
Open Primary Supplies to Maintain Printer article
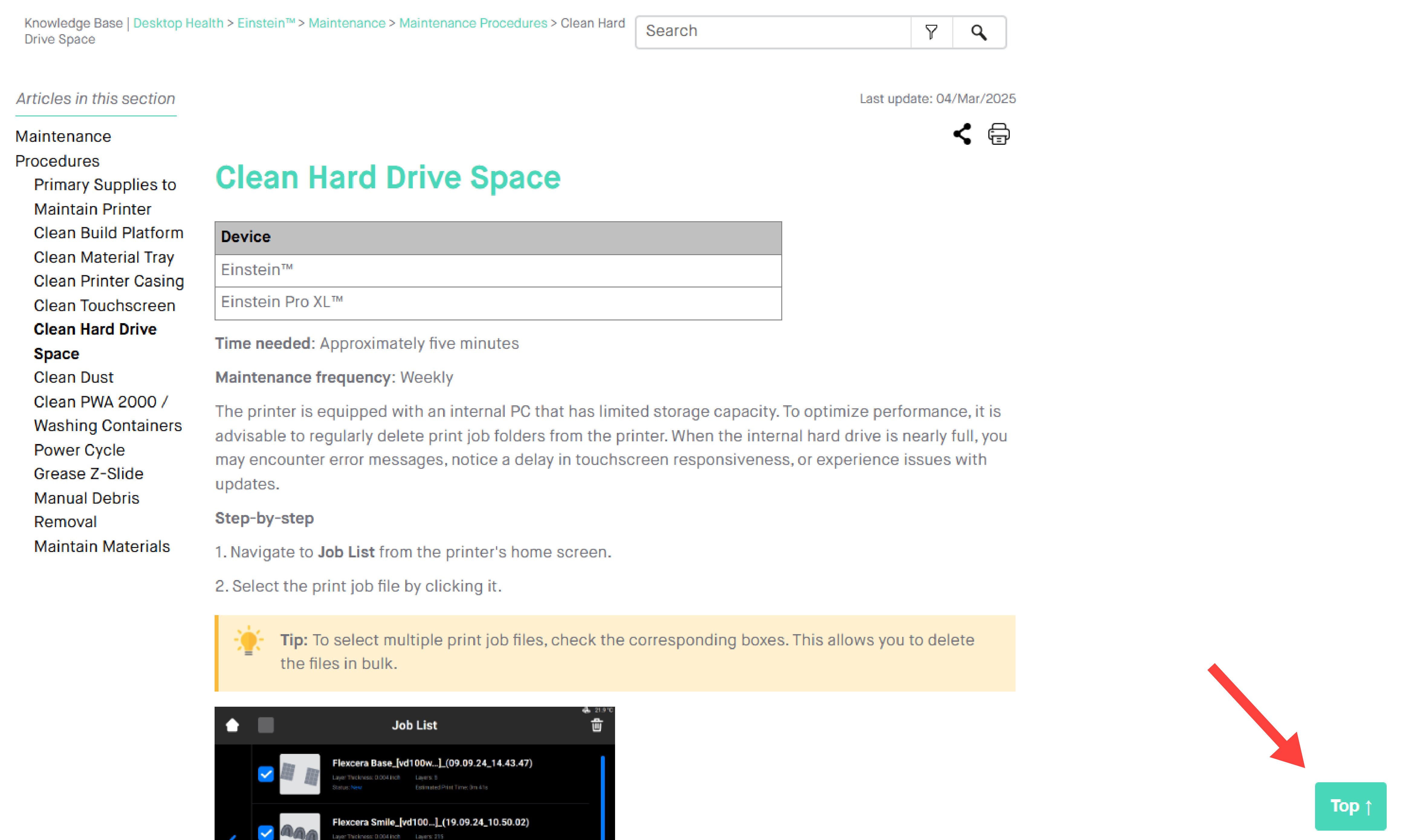(105, 196)
